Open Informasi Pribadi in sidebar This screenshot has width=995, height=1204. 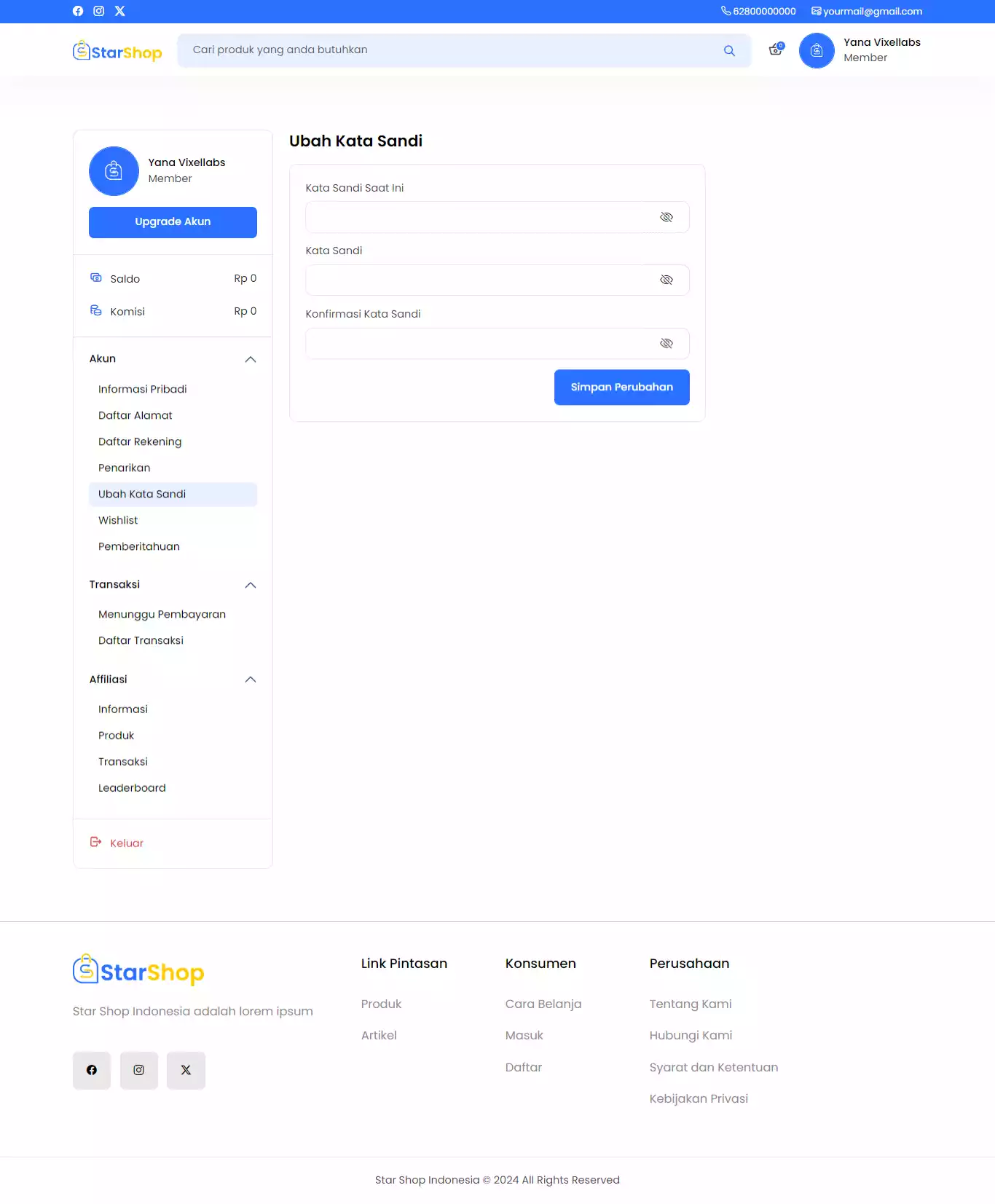coord(143,389)
